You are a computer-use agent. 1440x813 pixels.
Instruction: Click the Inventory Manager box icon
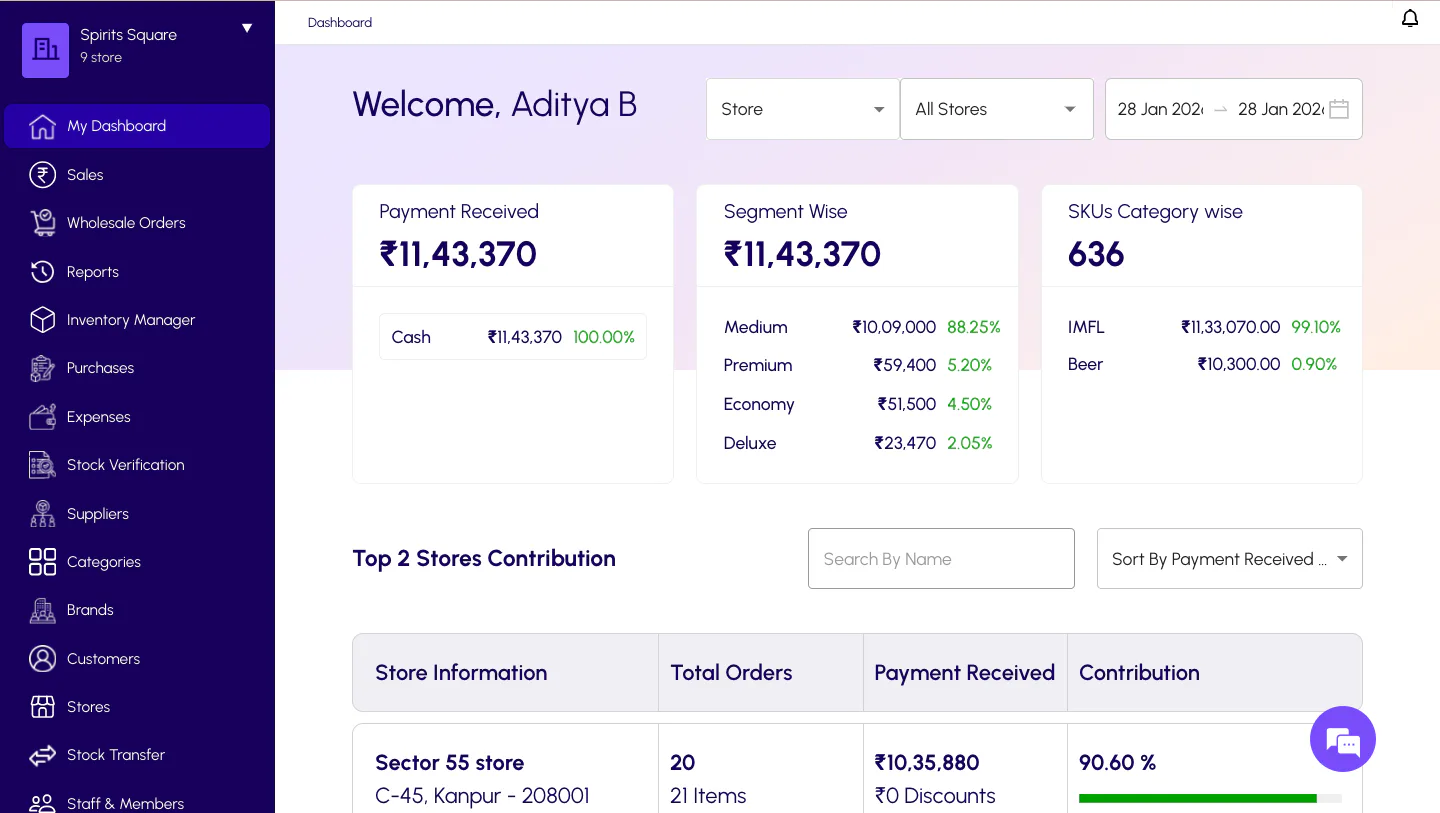point(42,320)
